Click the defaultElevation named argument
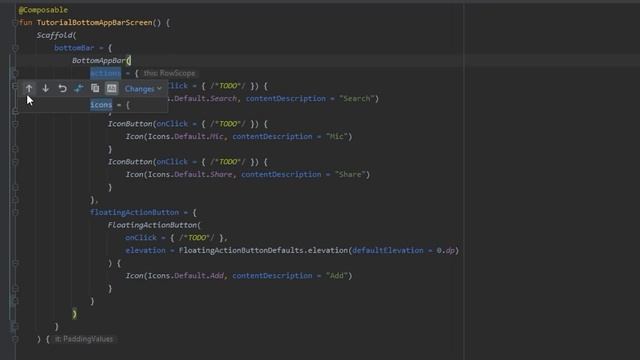The width and height of the screenshot is (640, 360). tap(387, 250)
